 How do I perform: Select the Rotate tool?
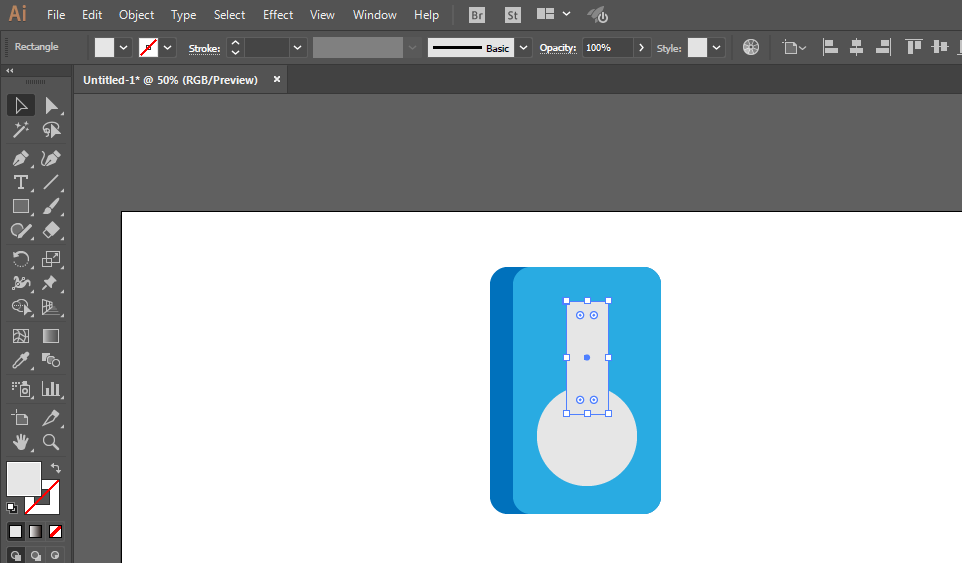pos(21,259)
